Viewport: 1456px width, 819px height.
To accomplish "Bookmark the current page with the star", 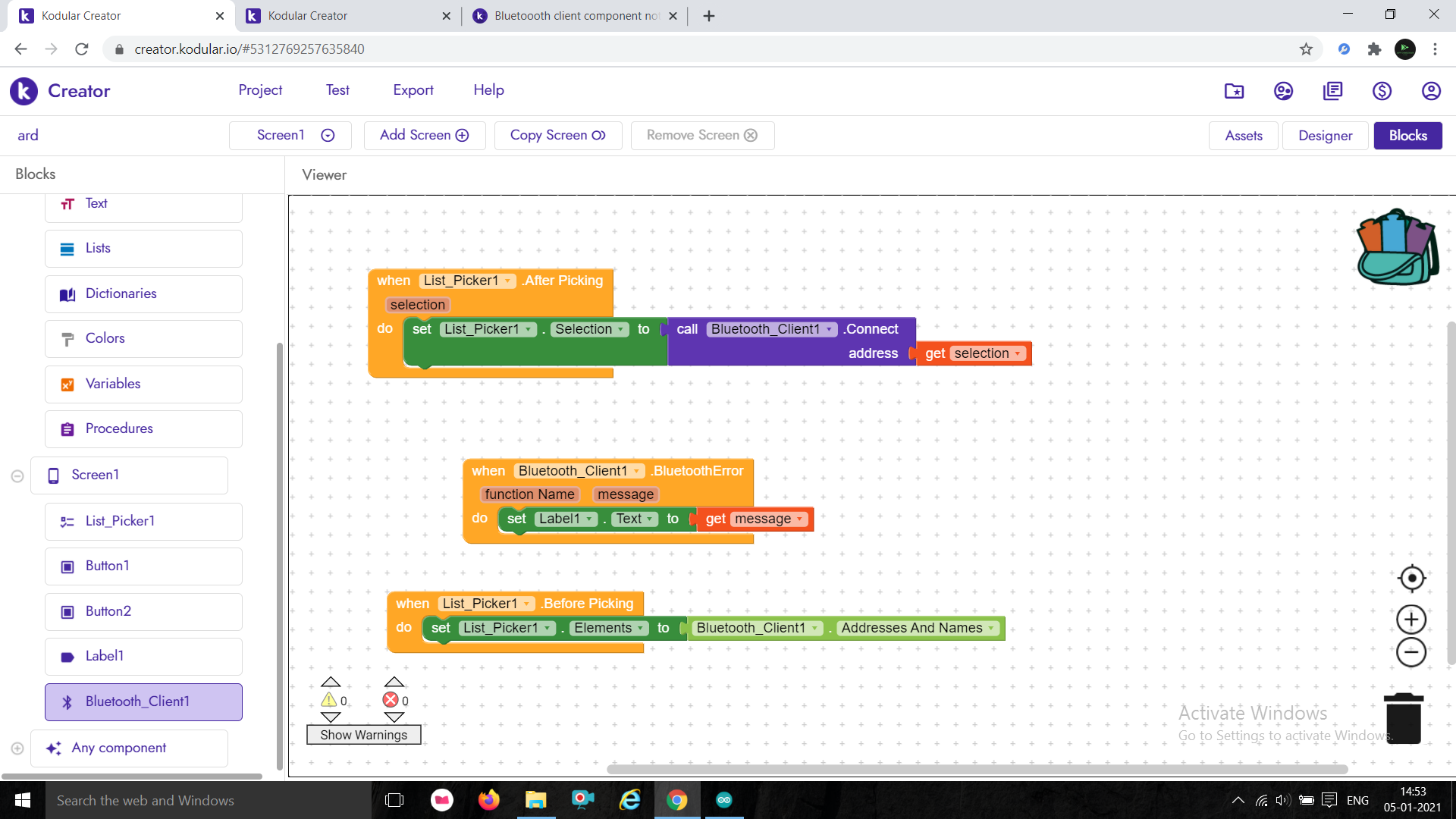I will pyautogui.click(x=1306, y=49).
